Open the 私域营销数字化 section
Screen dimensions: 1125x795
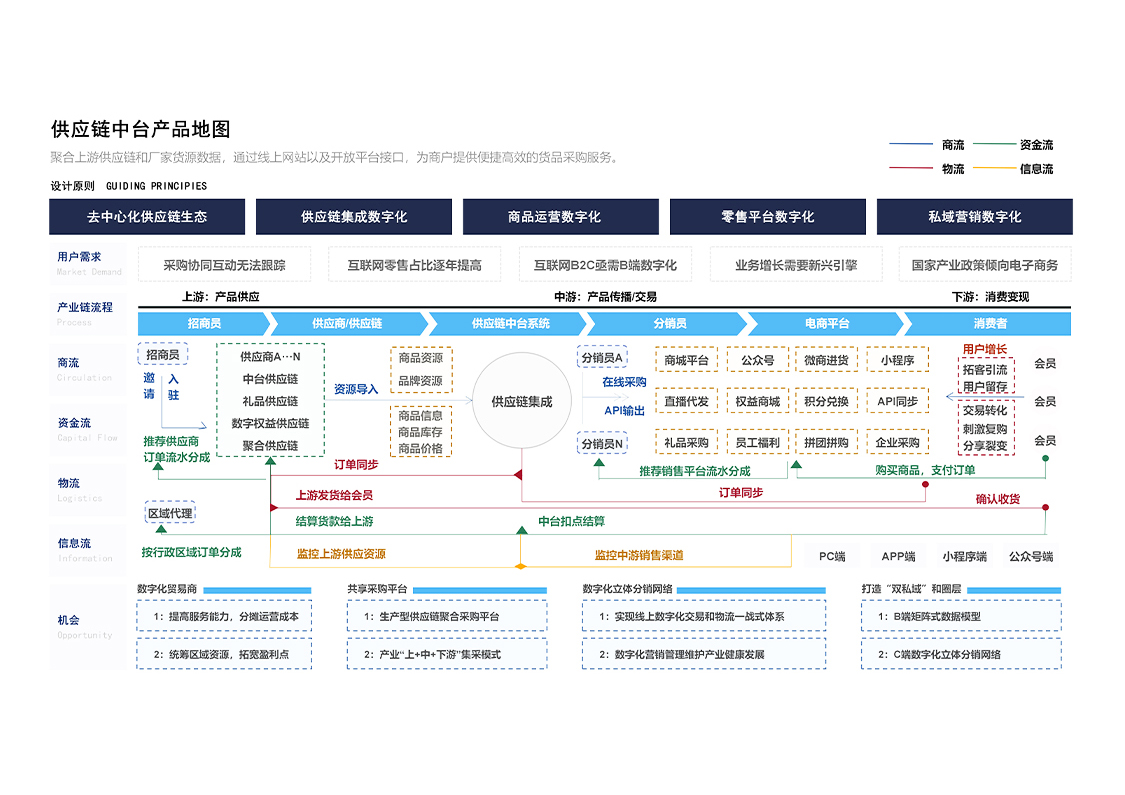click(975, 216)
